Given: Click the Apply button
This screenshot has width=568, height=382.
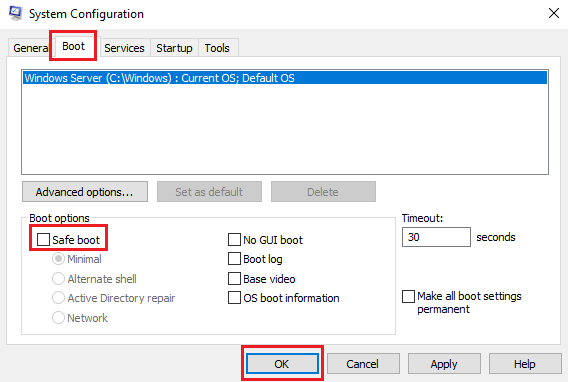Looking at the screenshot, I should (444, 364).
